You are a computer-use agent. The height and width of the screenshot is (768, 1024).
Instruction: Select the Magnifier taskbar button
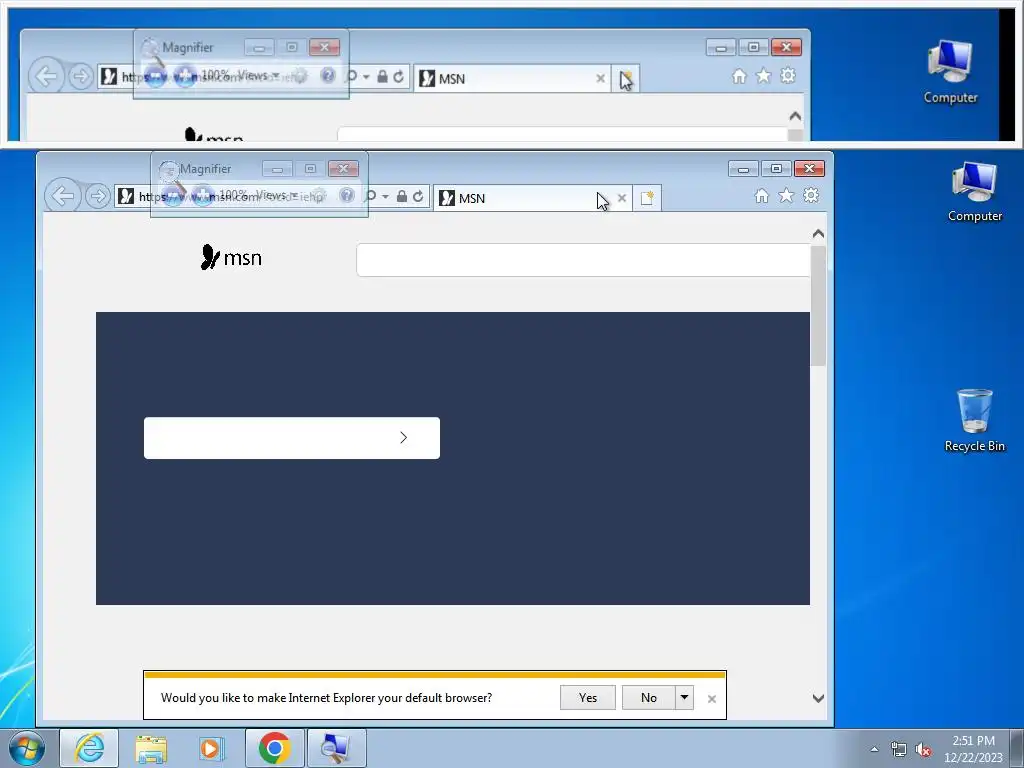(336, 748)
